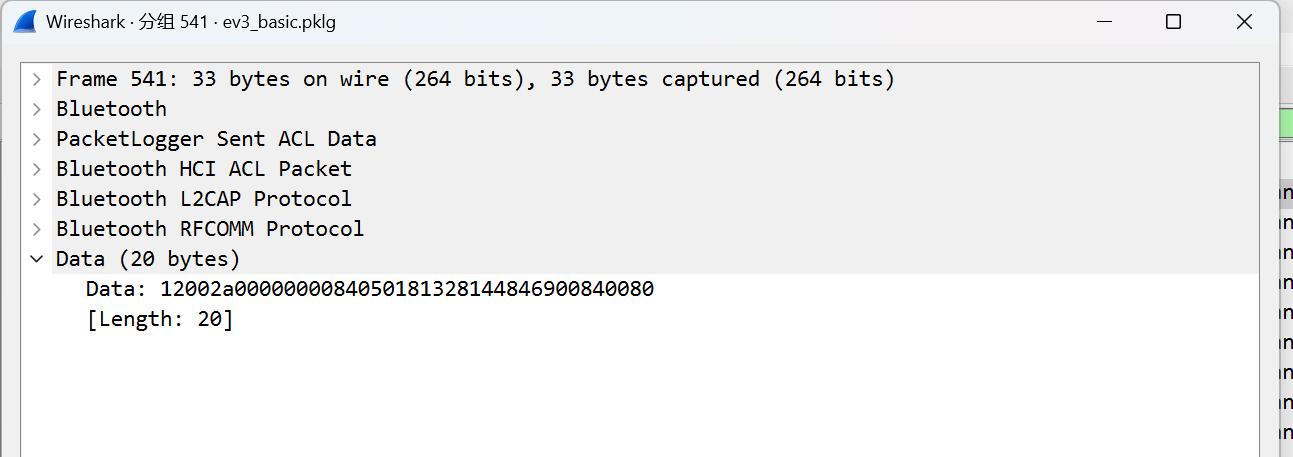Minimize the packet 541 window
This screenshot has width=1293, height=457.
tap(1104, 21)
